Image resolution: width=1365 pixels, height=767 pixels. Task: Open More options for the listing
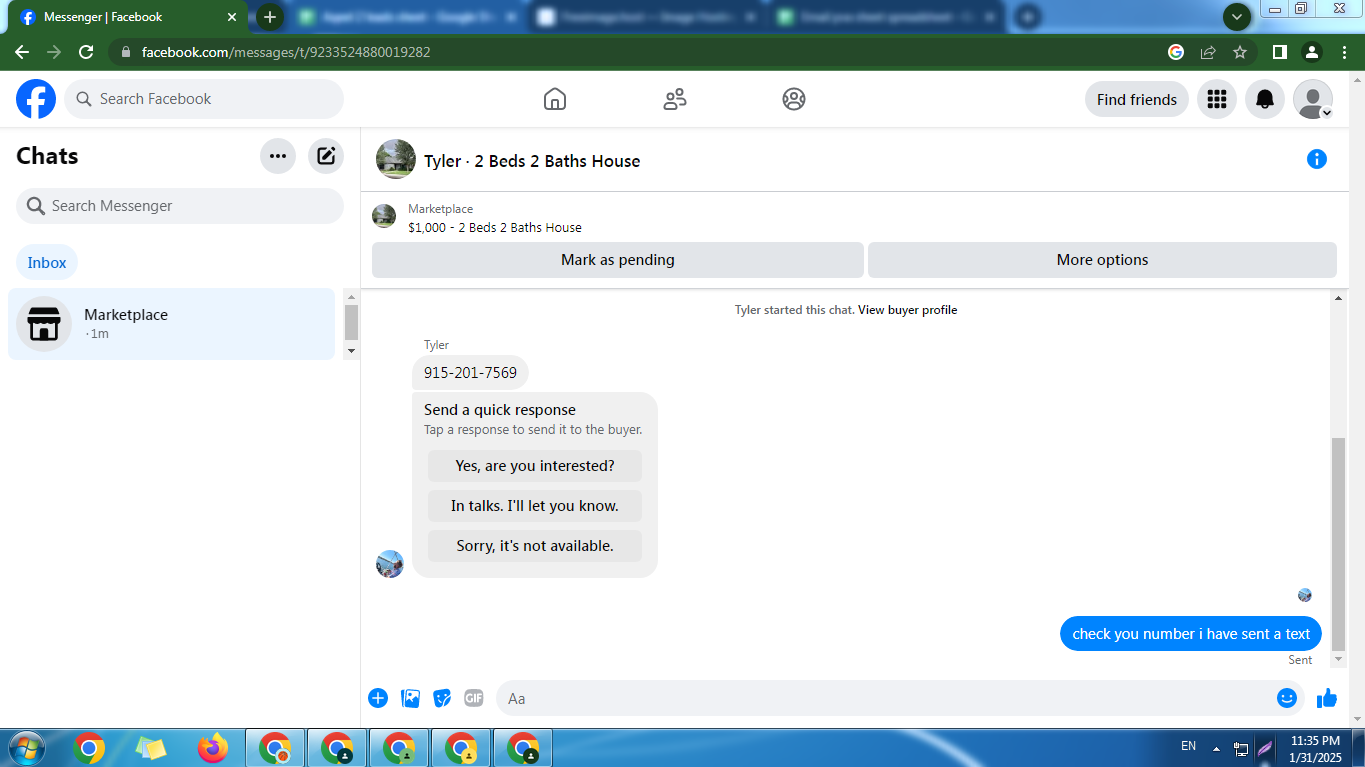[1102, 260]
